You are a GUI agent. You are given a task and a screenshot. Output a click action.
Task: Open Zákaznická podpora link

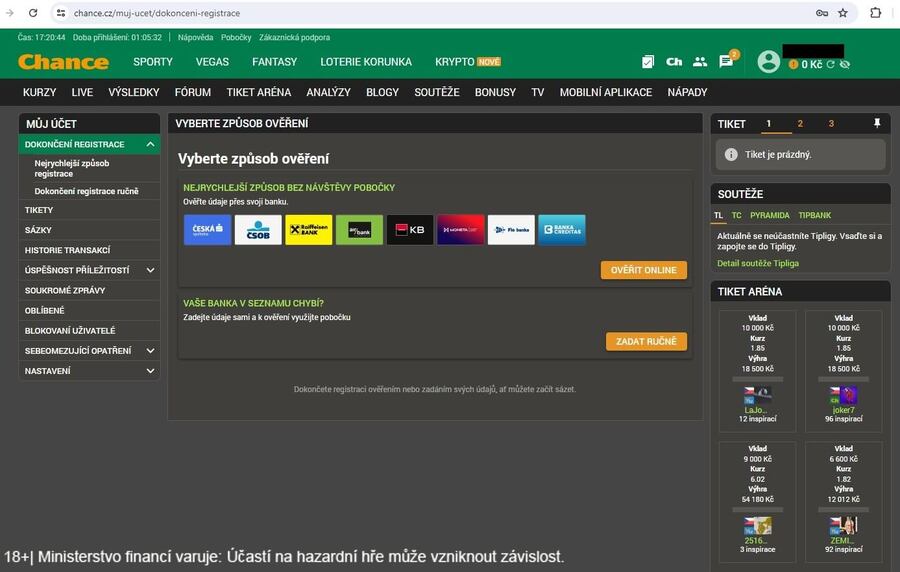[x=294, y=37]
